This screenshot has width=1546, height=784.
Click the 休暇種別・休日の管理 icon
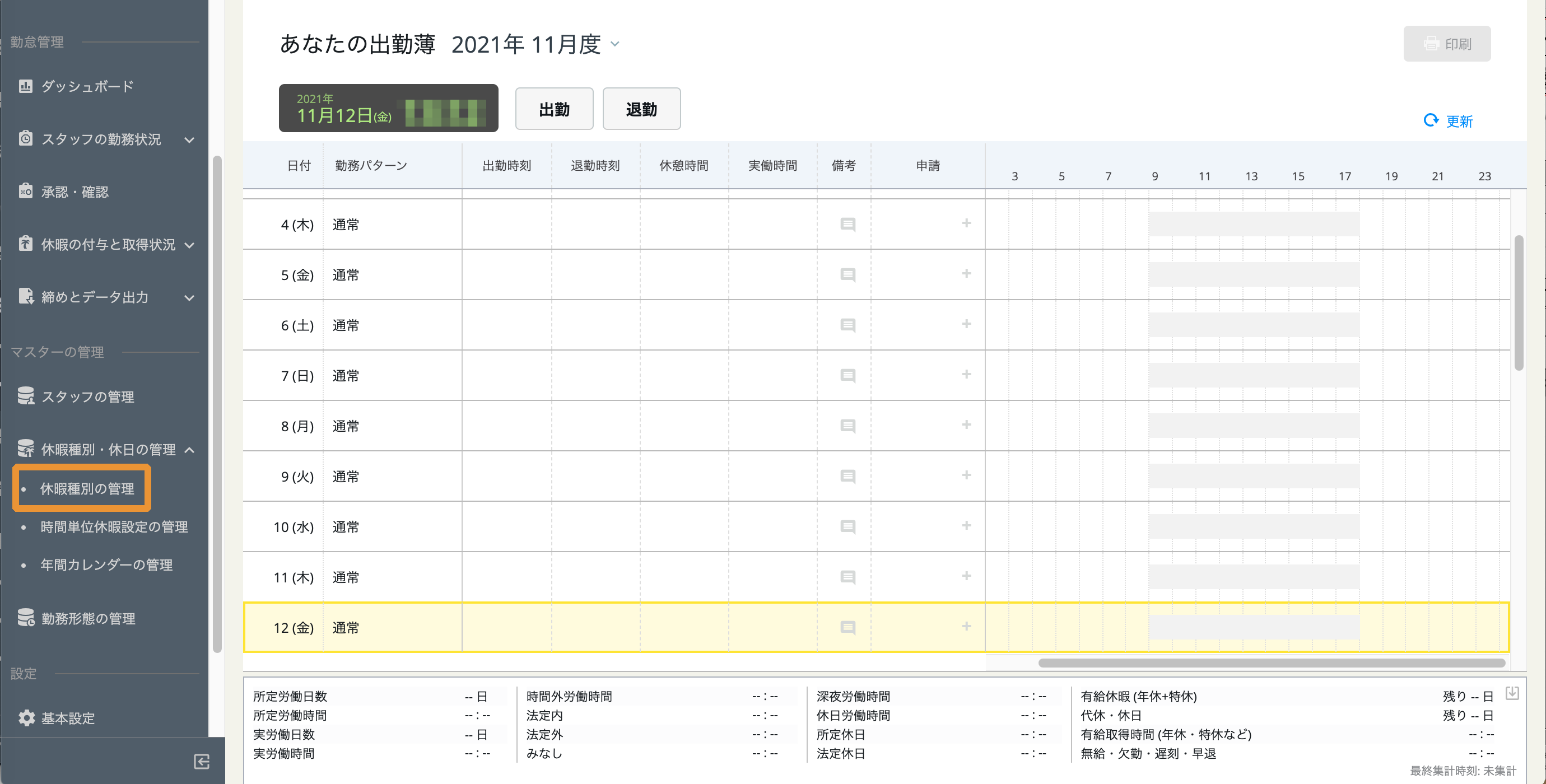(25, 449)
